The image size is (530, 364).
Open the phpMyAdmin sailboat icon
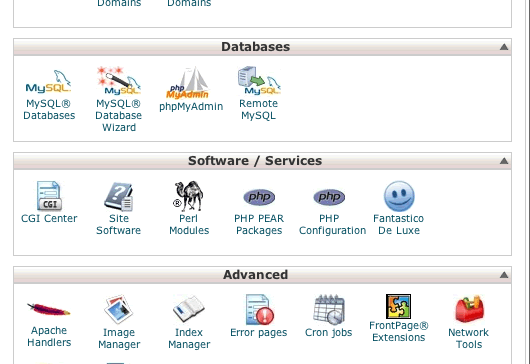click(188, 83)
